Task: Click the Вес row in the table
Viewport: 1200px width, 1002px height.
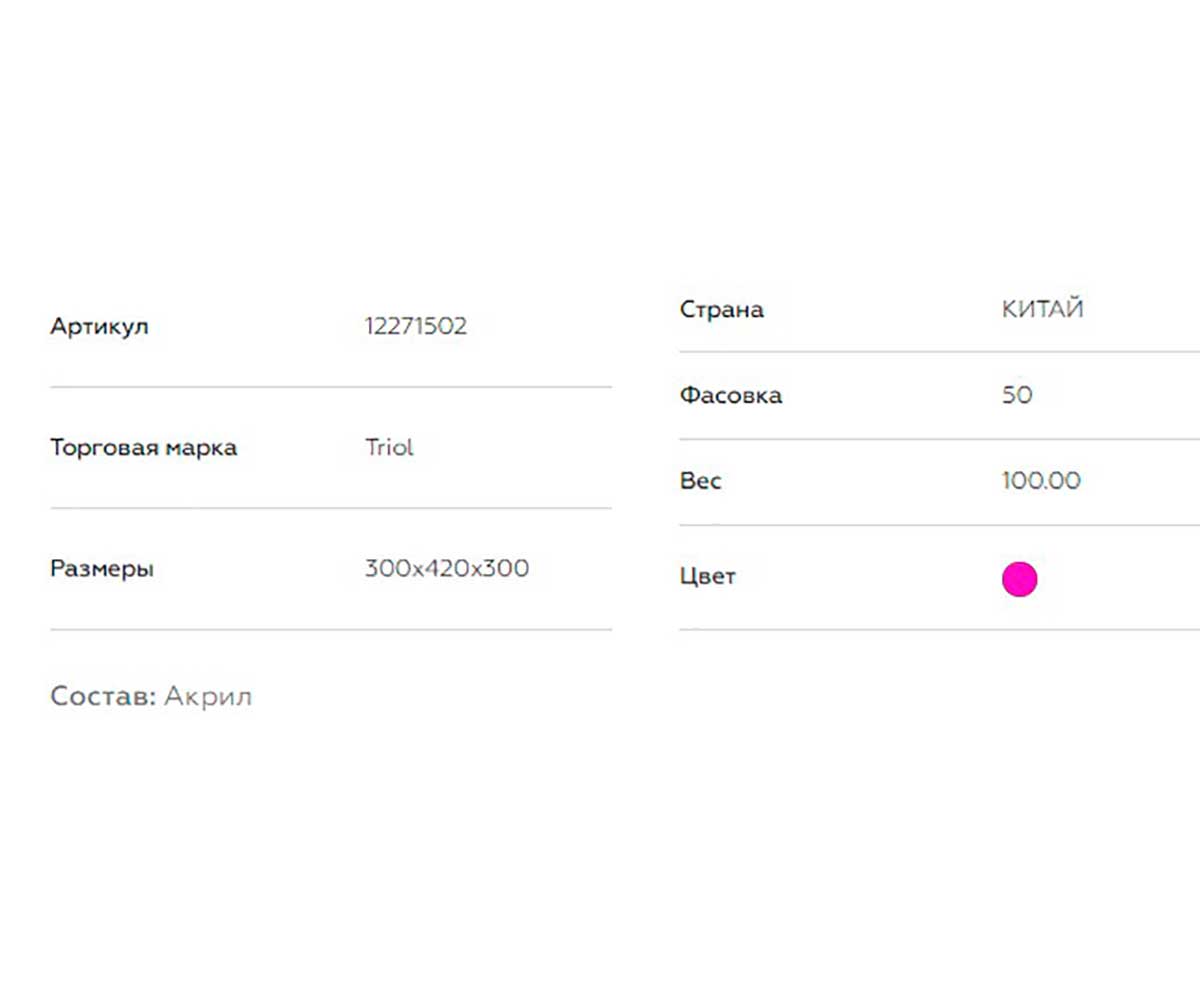Action: pos(939,481)
